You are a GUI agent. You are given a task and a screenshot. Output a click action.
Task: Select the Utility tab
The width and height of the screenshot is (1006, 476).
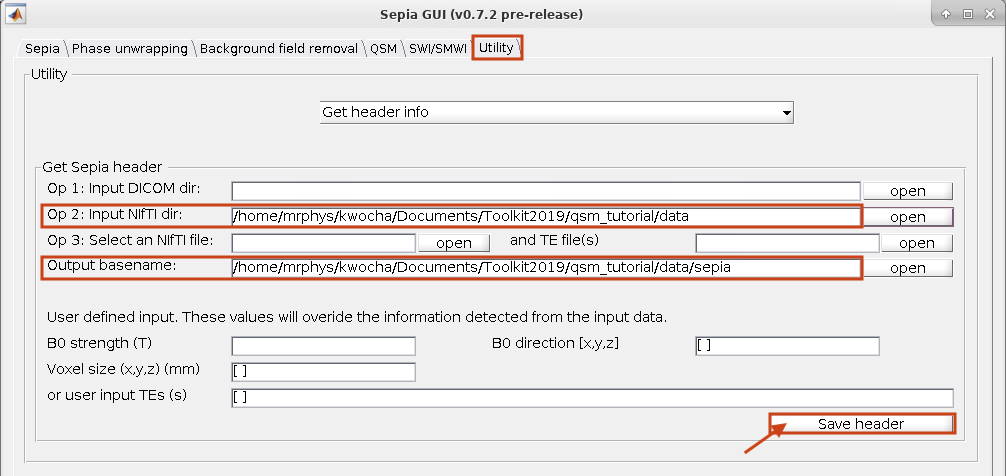497,48
